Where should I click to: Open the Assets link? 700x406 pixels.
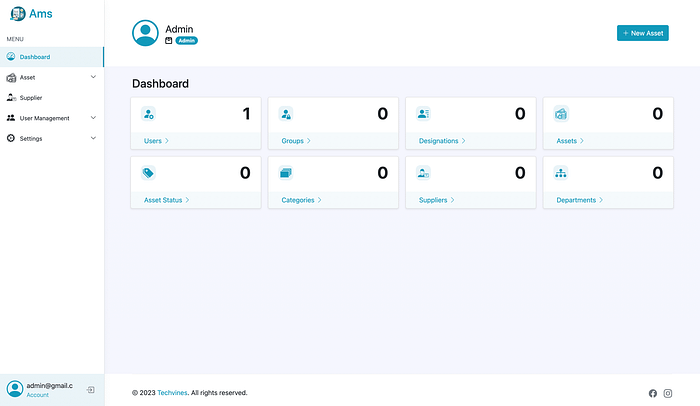click(x=570, y=141)
